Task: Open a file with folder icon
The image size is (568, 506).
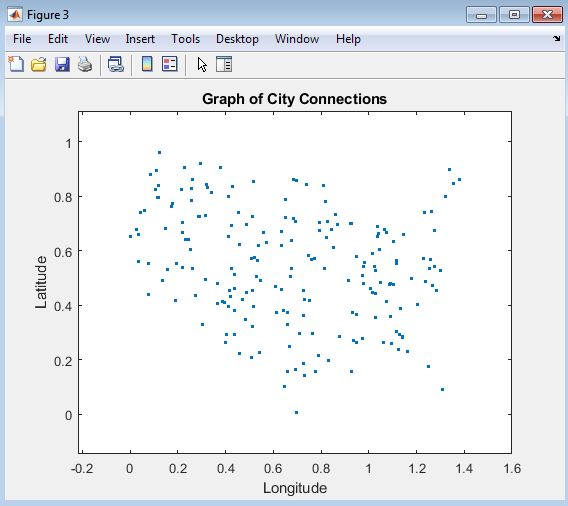Action: (x=39, y=64)
